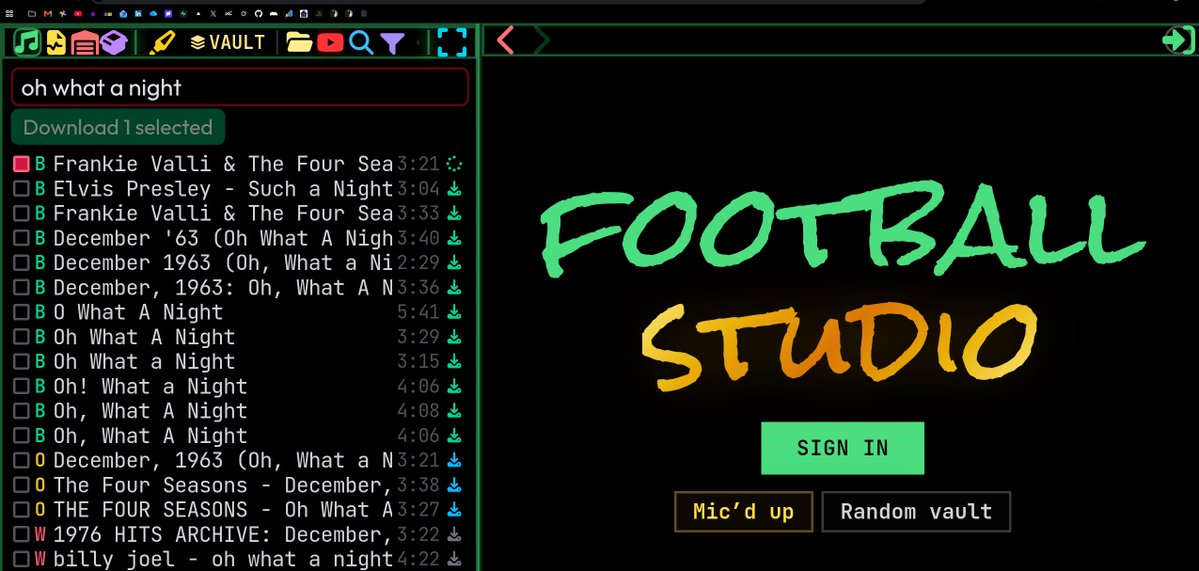Select the 1976 HITS ARCHIVE: December, title
The image size is (1199, 571).
(x=223, y=534)
